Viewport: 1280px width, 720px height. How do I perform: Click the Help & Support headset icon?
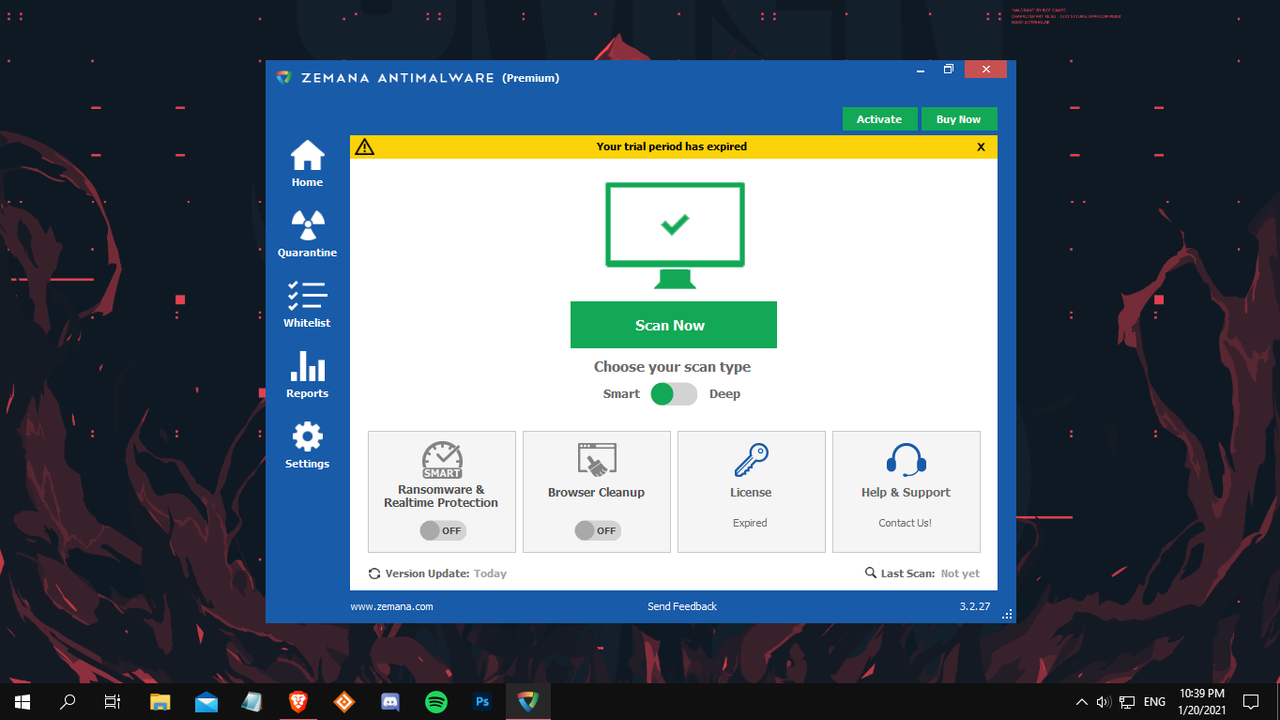(906, 460)
